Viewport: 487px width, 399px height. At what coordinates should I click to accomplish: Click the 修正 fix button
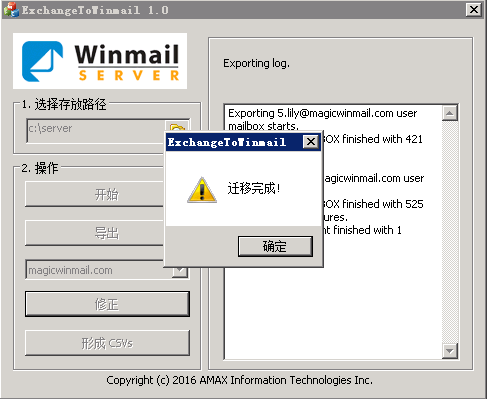point(107,304)
